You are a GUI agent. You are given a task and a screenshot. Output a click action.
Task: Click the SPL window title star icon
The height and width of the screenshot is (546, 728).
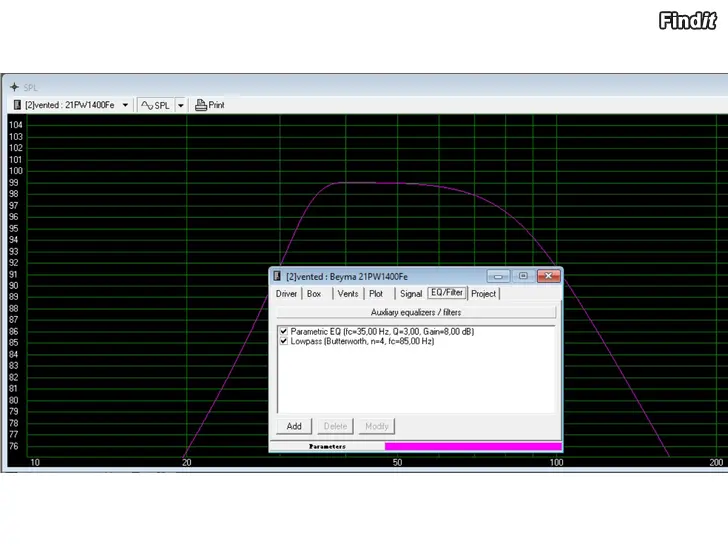click(14, 87)
